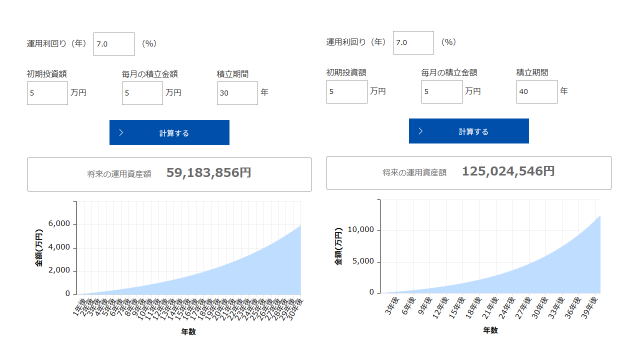Image resolution: width=640 pixels, height=360 pixels.
Task: Select the right 毎月の積立金額 input field
Action: pos(442,91)
